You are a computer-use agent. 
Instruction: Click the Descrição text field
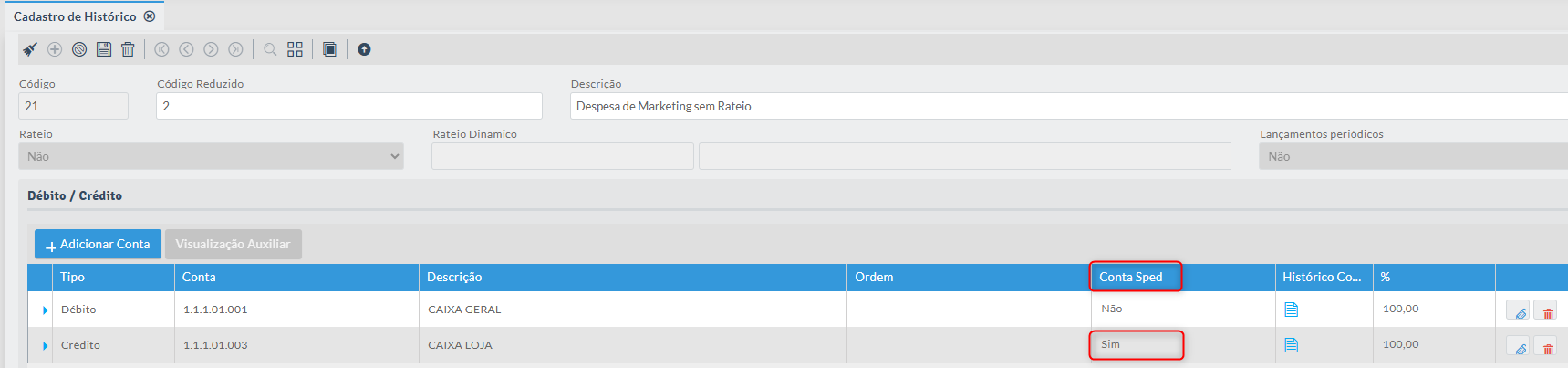pos(1067,106)
